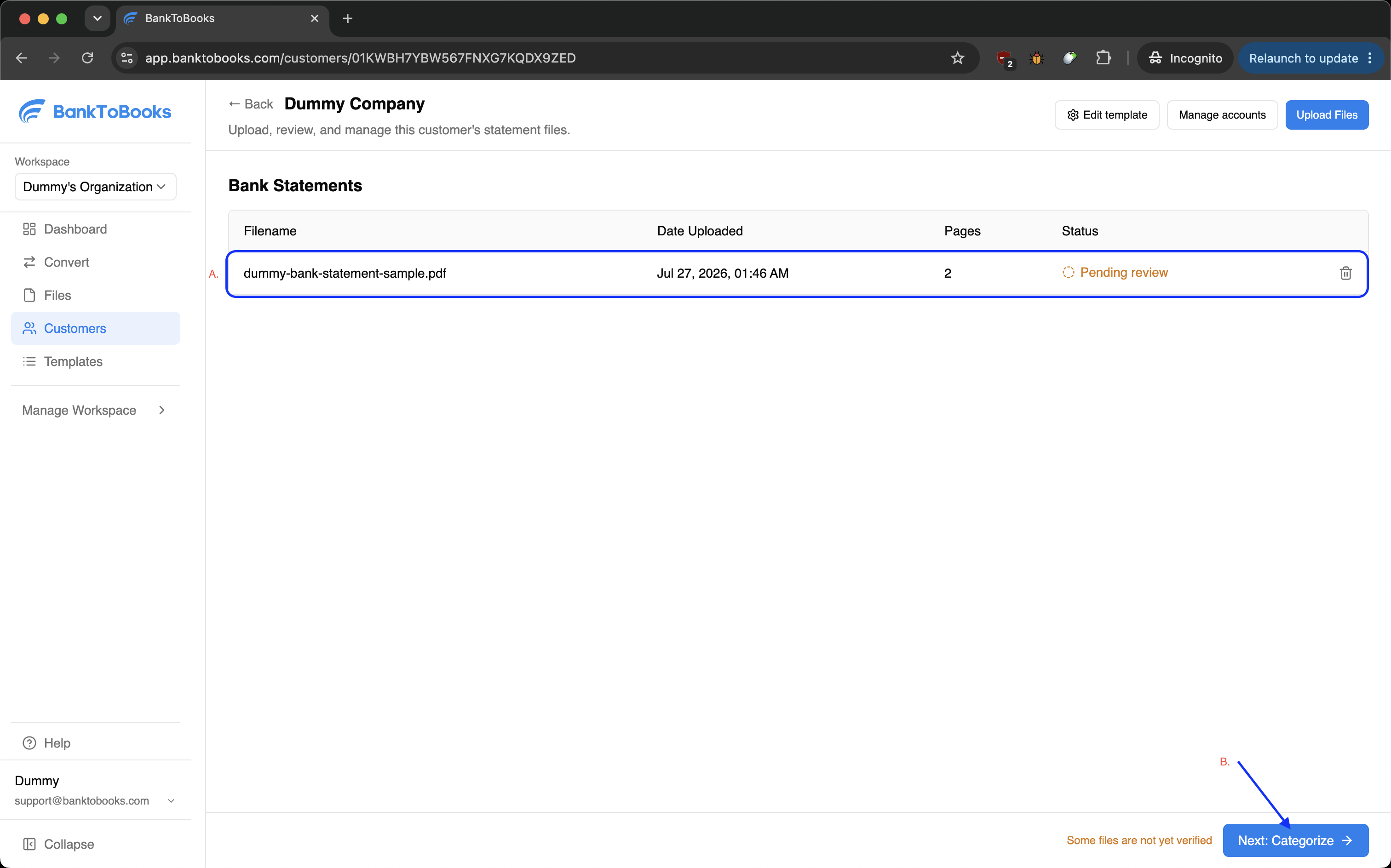Select the BankToBooks browser tab
1391x868 pixels.
pos(222,18)
